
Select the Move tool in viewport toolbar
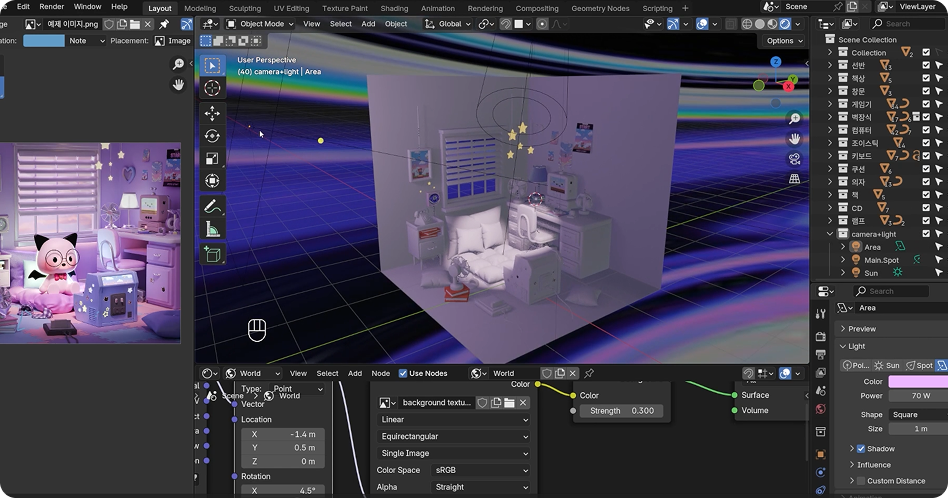(x=212, y=113)
